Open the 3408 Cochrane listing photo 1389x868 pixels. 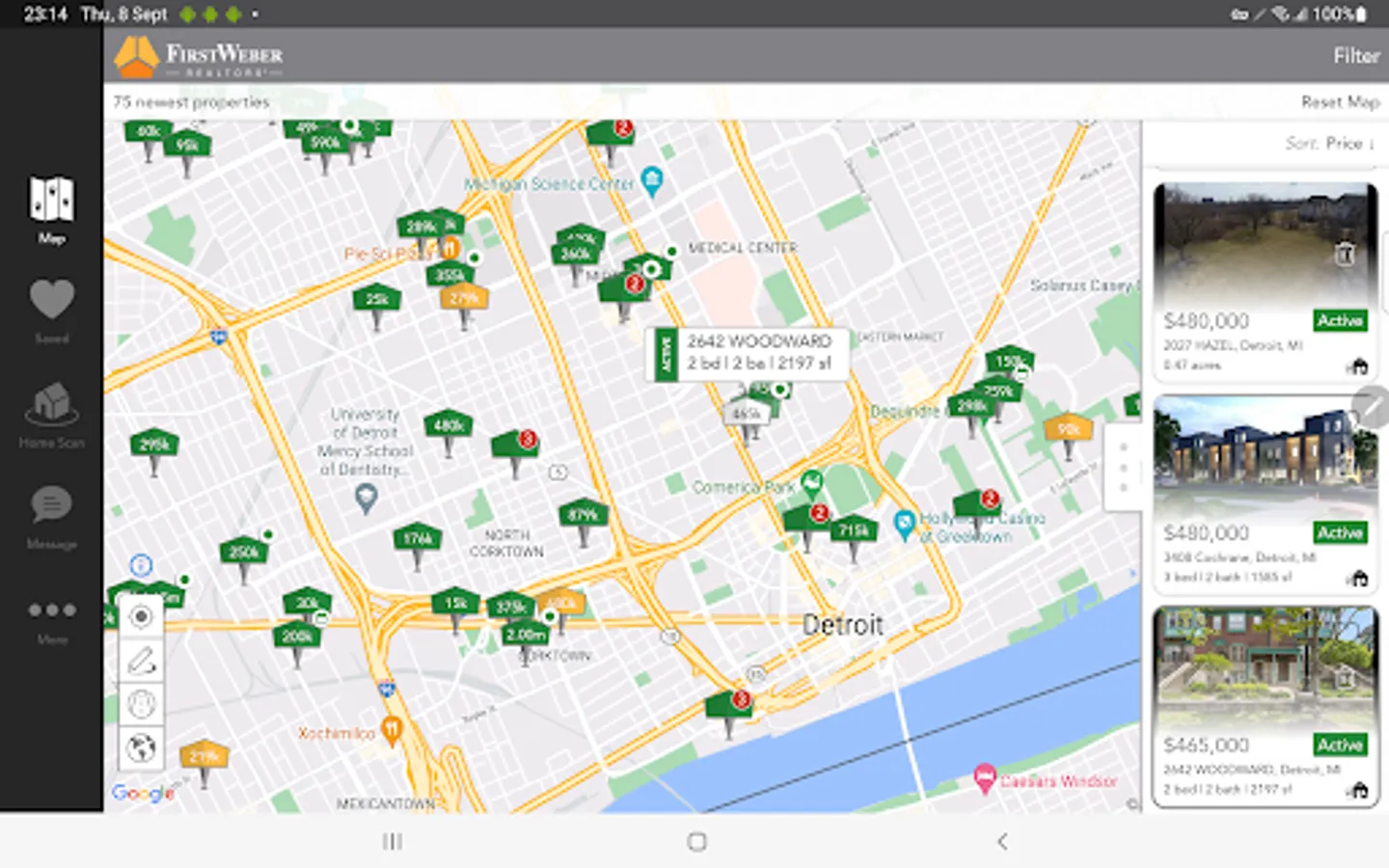click(x=1265, y=455)
